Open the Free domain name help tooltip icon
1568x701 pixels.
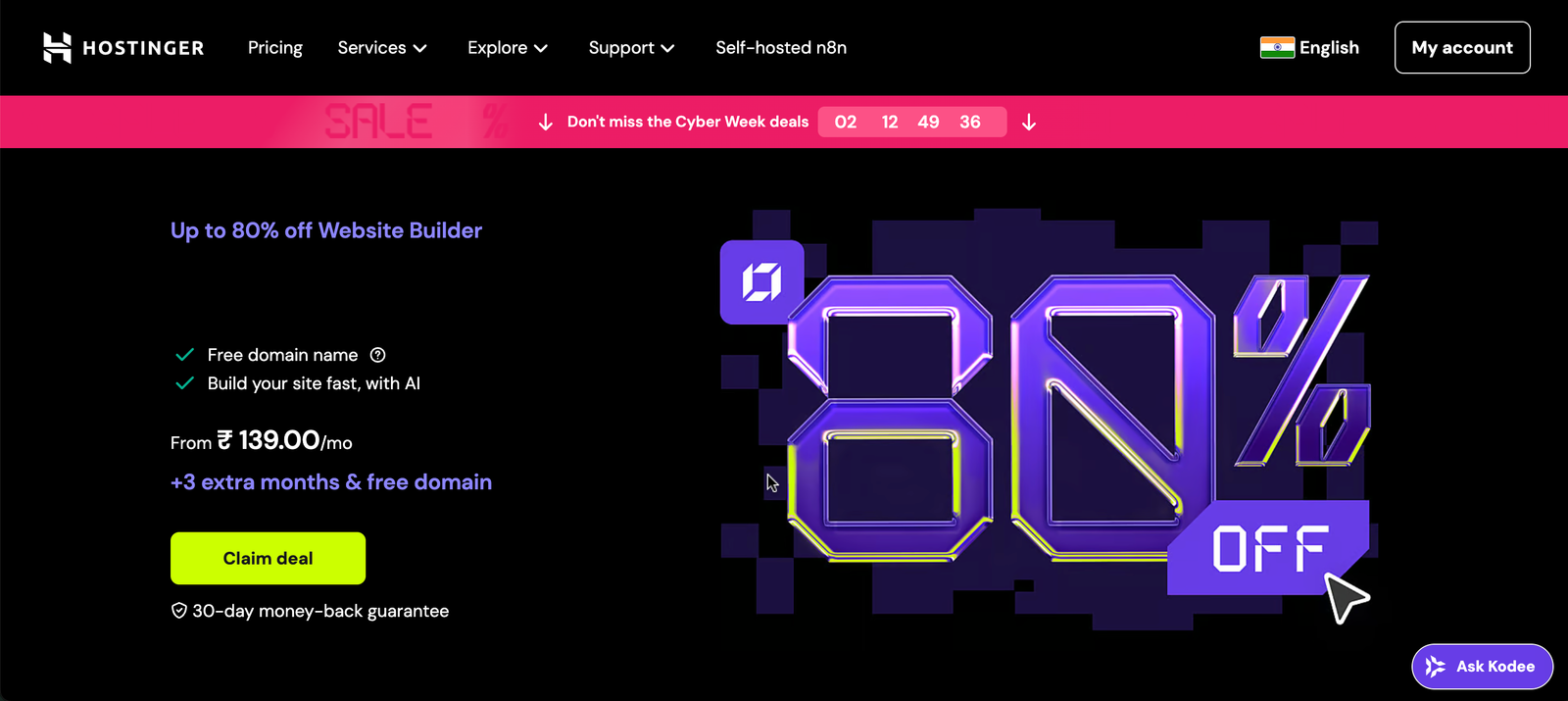pyautogui.click(x=378, y=355)
